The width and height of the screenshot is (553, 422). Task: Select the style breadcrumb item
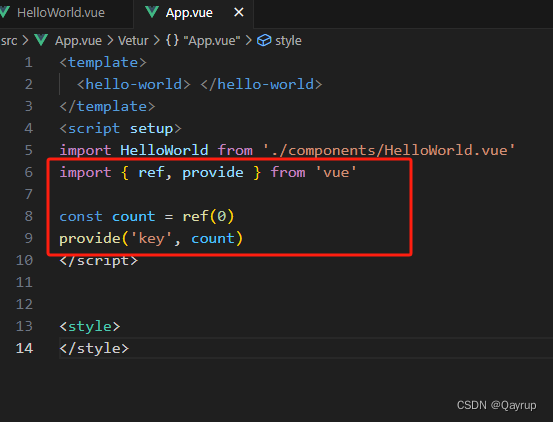pyautogui.click(x=288, y=41)
